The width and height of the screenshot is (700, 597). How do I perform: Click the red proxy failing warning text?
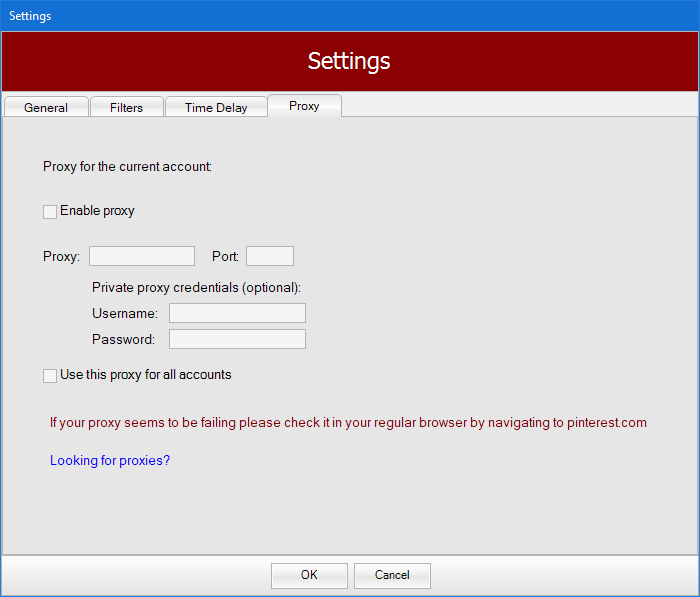coord(348,422)
